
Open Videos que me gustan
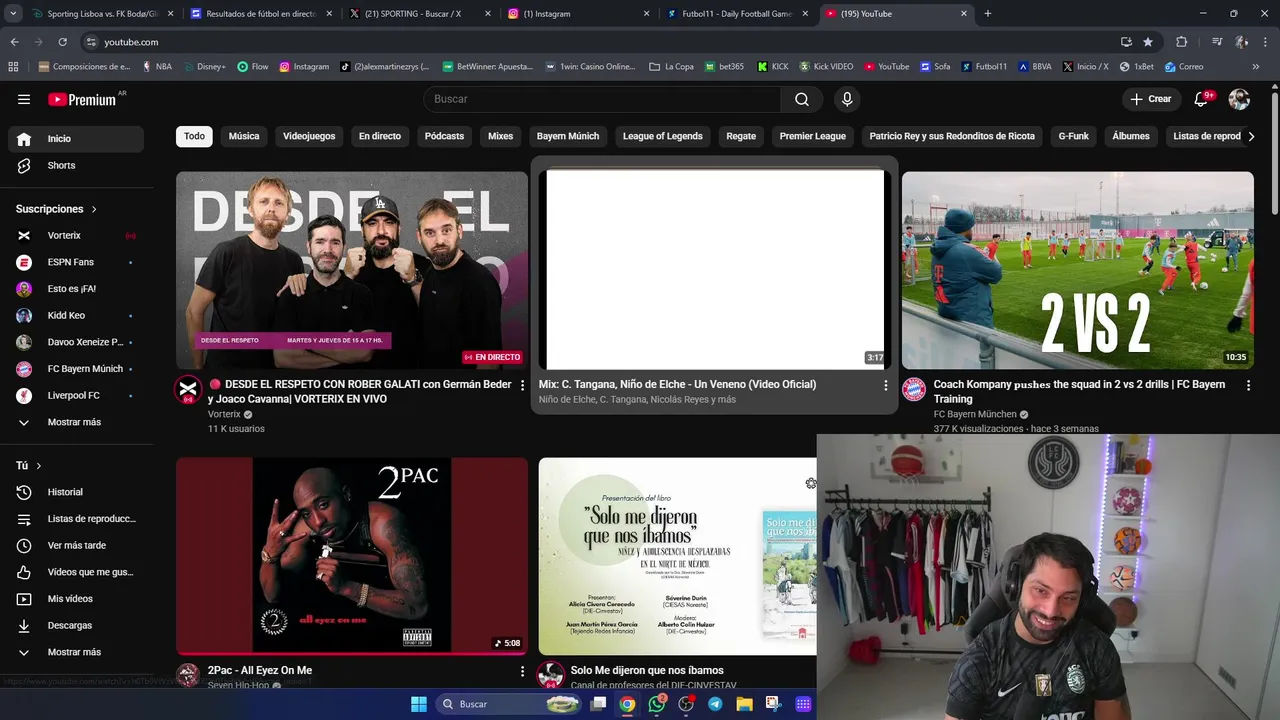[x=76, y=572]
